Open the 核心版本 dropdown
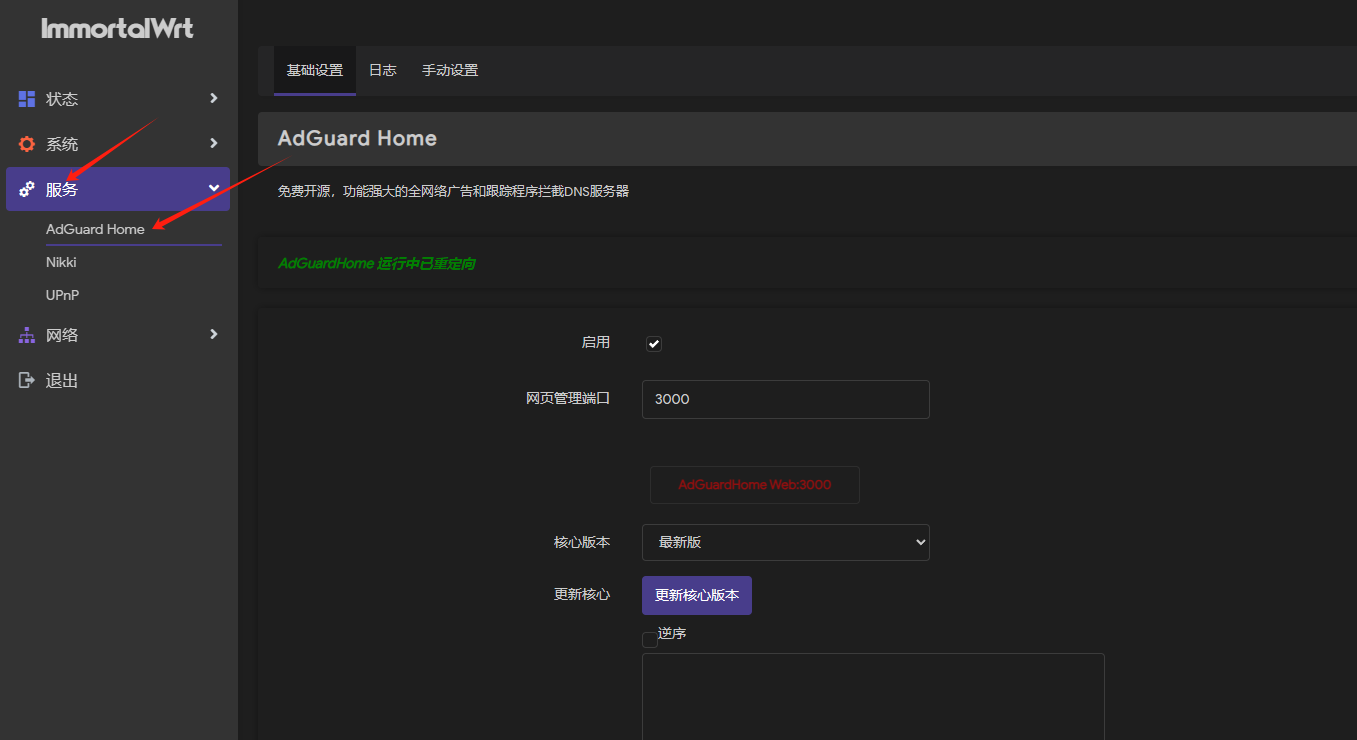Screen dimensions: 1357x740 coord(785,543)
